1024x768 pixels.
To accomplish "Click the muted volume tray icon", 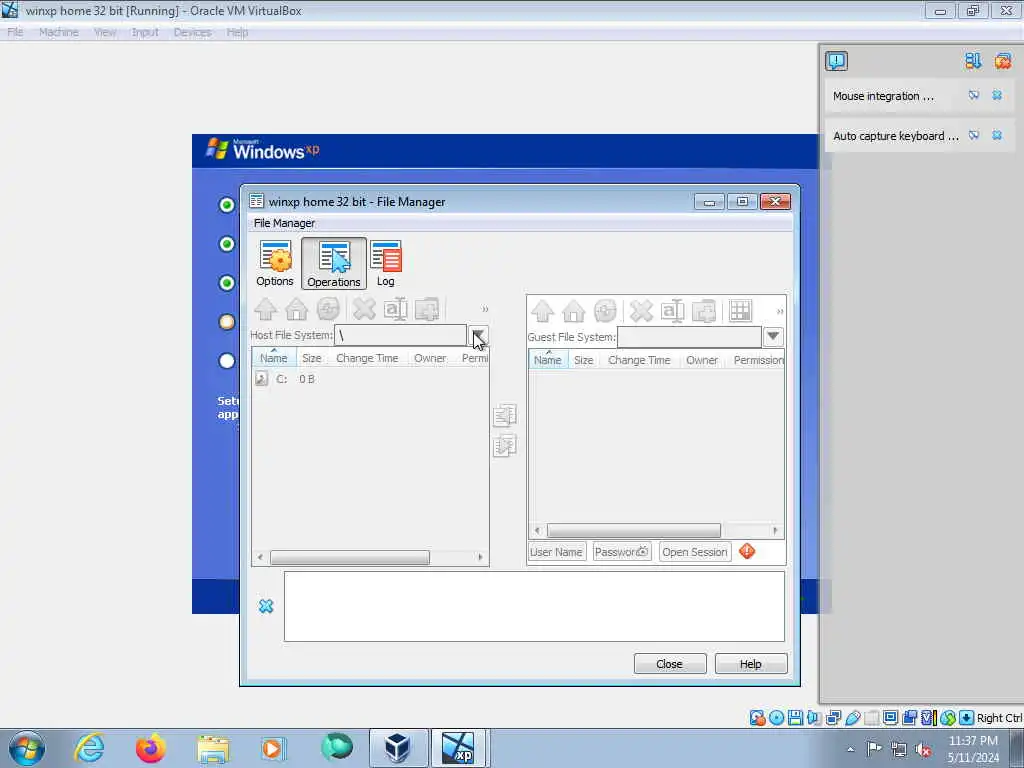I will pos(923,749).
